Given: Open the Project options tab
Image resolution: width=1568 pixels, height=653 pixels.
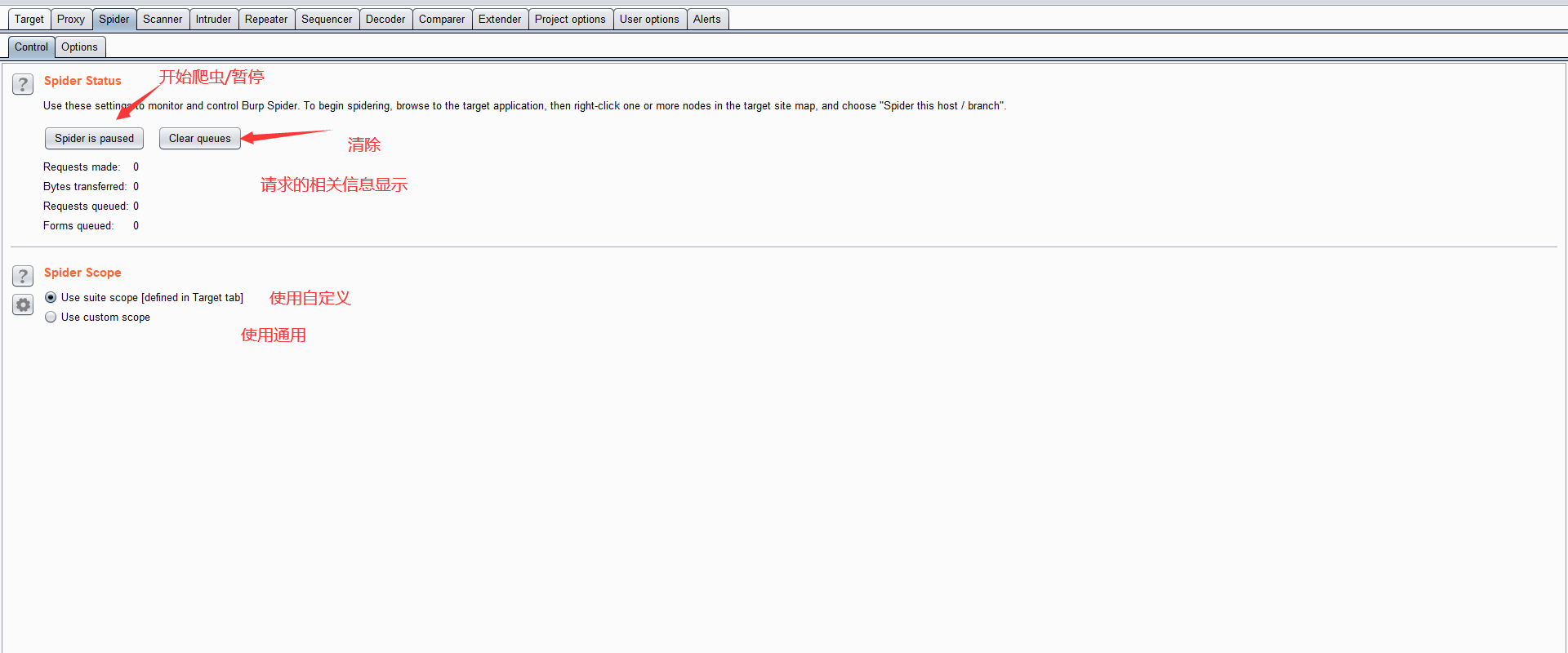Looking at the screenshot, I should click(570, 19).
